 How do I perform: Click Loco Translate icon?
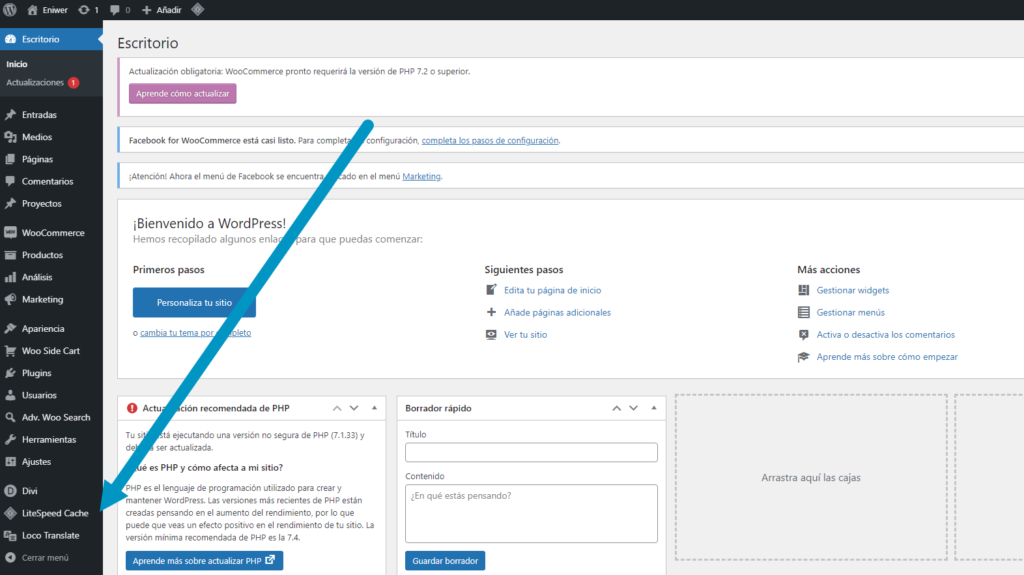click(x=10, y=535)
